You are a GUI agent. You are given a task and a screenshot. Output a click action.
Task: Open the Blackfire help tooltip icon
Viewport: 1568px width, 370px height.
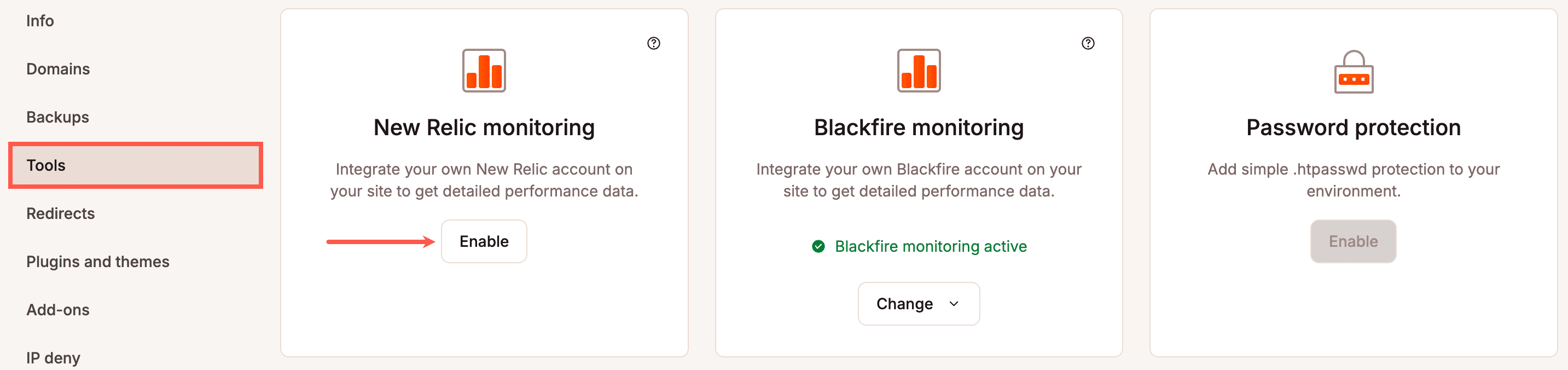[1088, 43]
